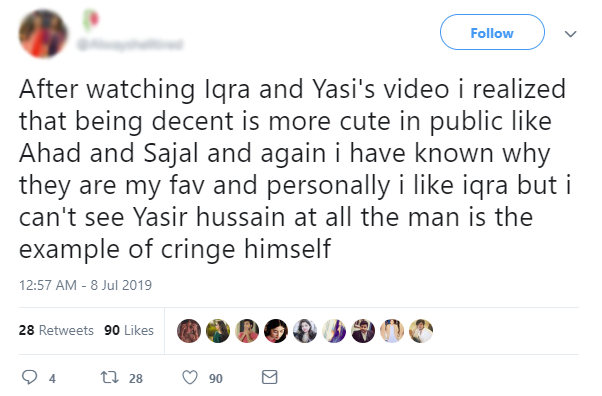Open the blurred author handle below the name

[x=130, y=45]
